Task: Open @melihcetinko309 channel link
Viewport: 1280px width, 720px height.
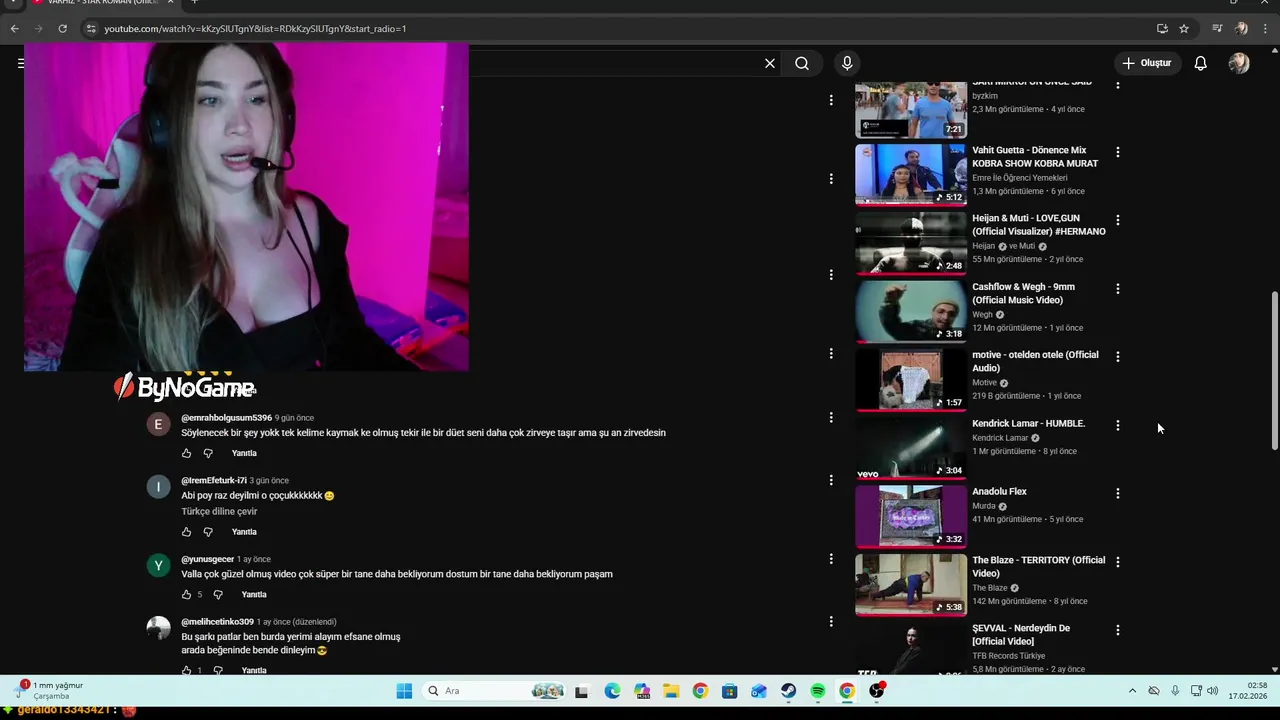Action: [217, 622]
